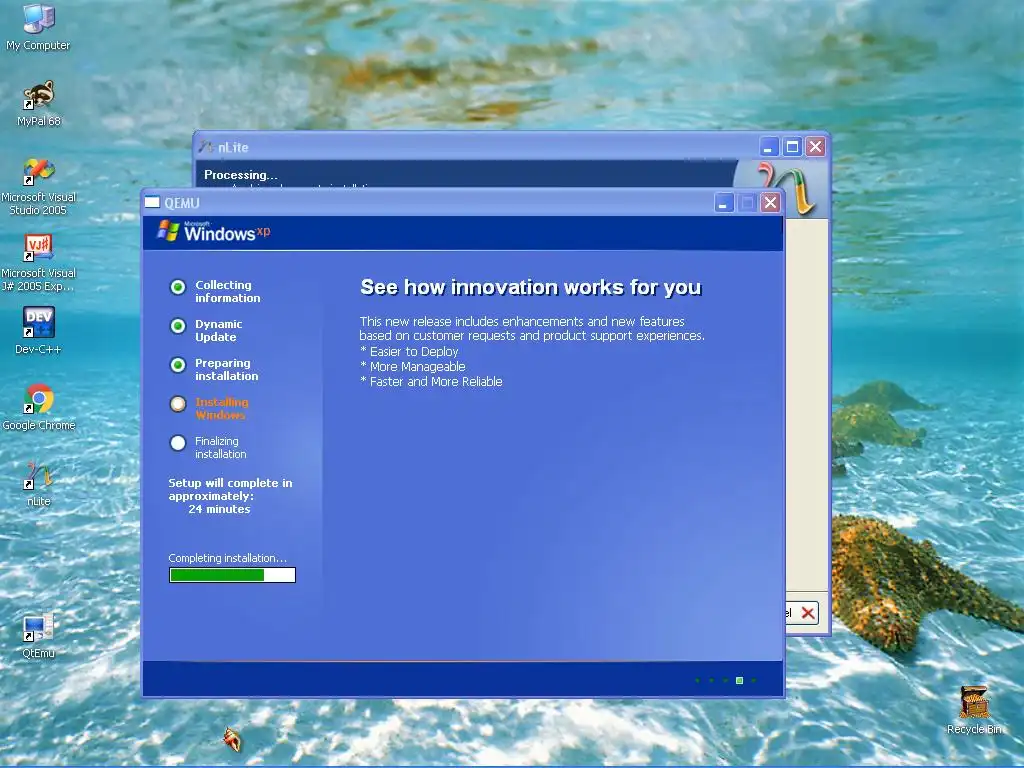Close the QEMU window
Screen dimensions: 1024x768
(x=771, y=203)
